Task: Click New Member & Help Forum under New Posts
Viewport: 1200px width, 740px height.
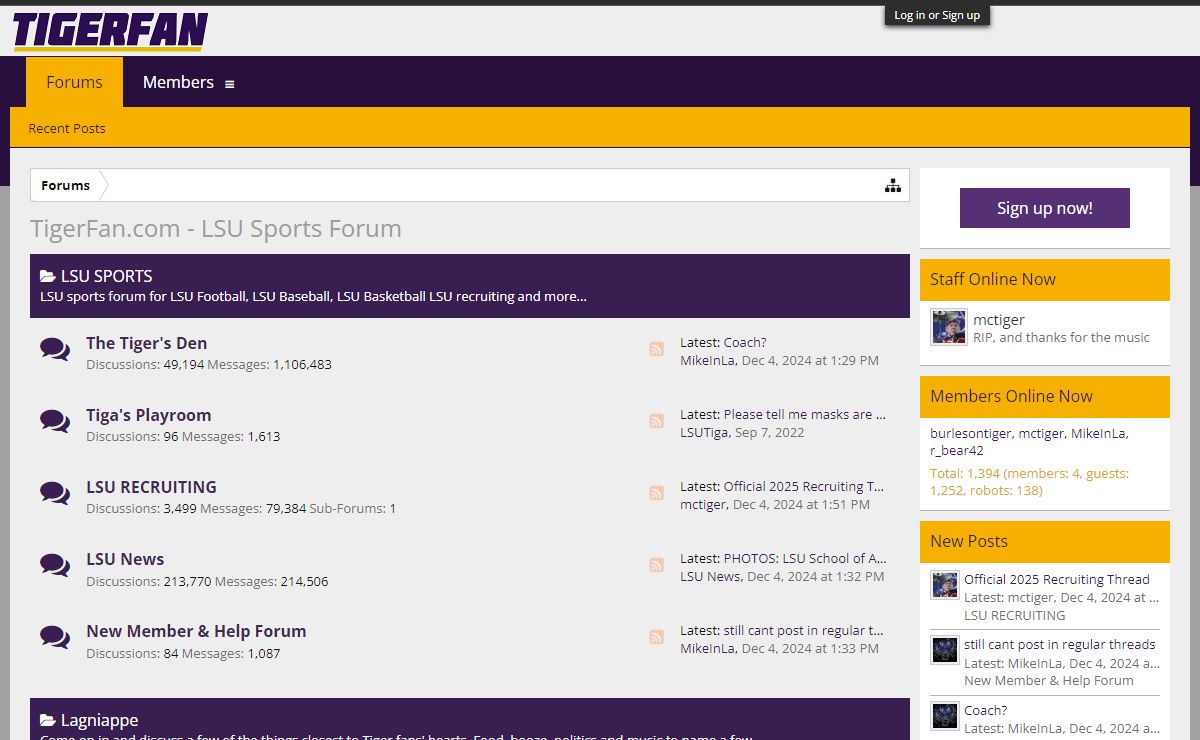Action: 1049,680
